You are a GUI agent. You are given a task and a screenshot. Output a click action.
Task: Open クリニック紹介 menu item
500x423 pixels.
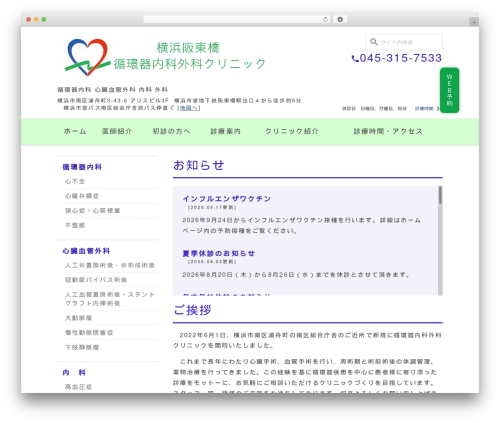point(292,131)
